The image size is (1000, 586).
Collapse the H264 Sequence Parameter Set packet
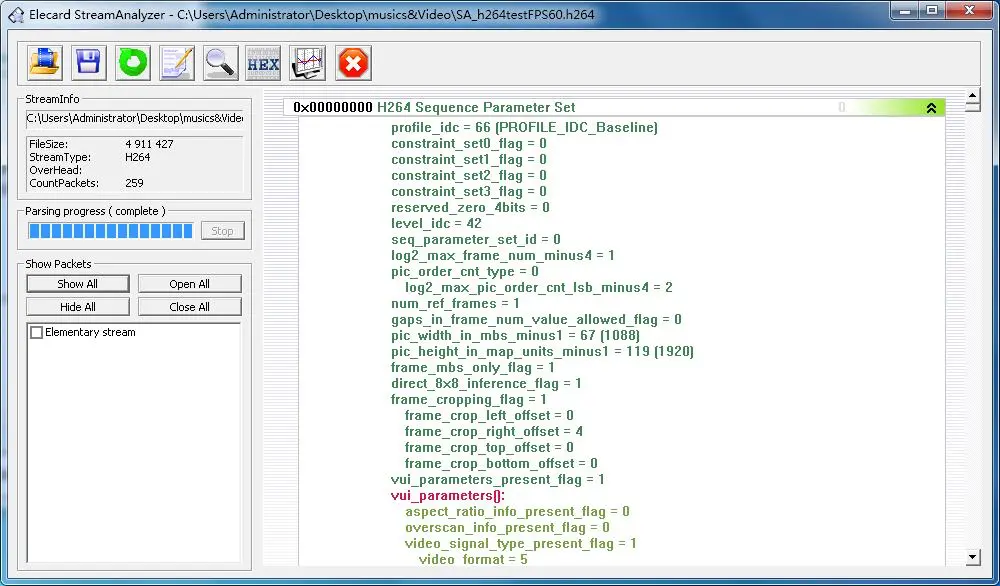(931, 108)
